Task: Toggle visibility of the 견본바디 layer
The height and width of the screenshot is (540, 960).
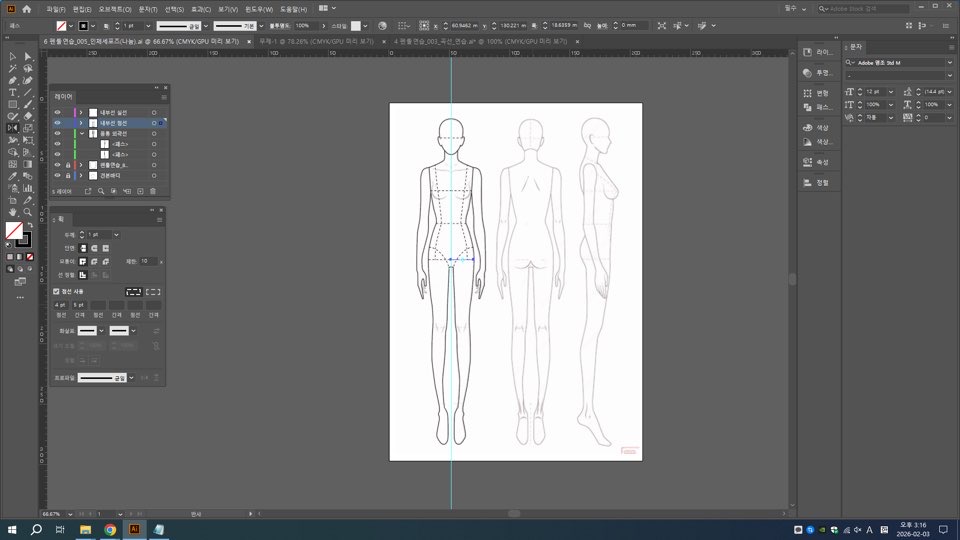Action: click(x=57, y=175)
